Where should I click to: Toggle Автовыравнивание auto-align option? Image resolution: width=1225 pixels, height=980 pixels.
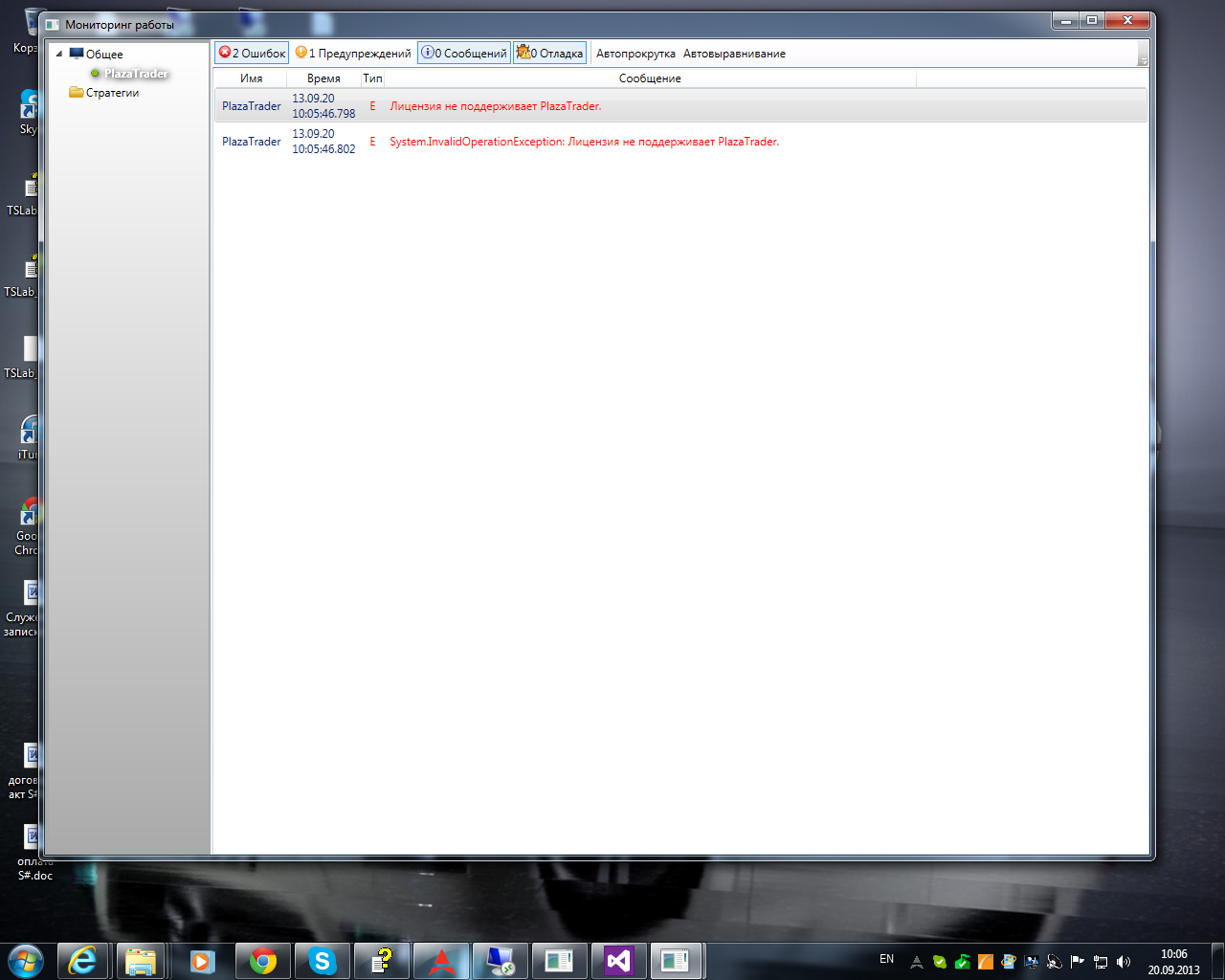(x=734, y=54)
